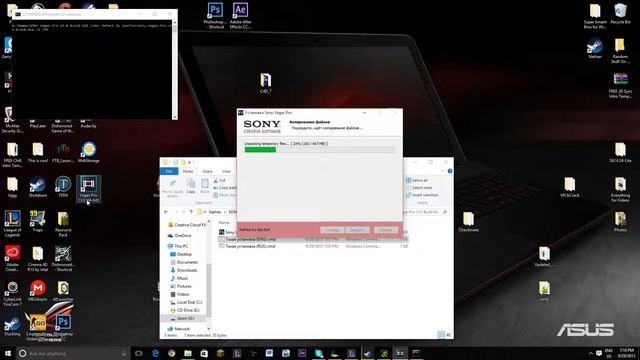The height and width of the screenshot is (360, 640).
Task: Open the Windows Start menu
Action: click(7, 353)
